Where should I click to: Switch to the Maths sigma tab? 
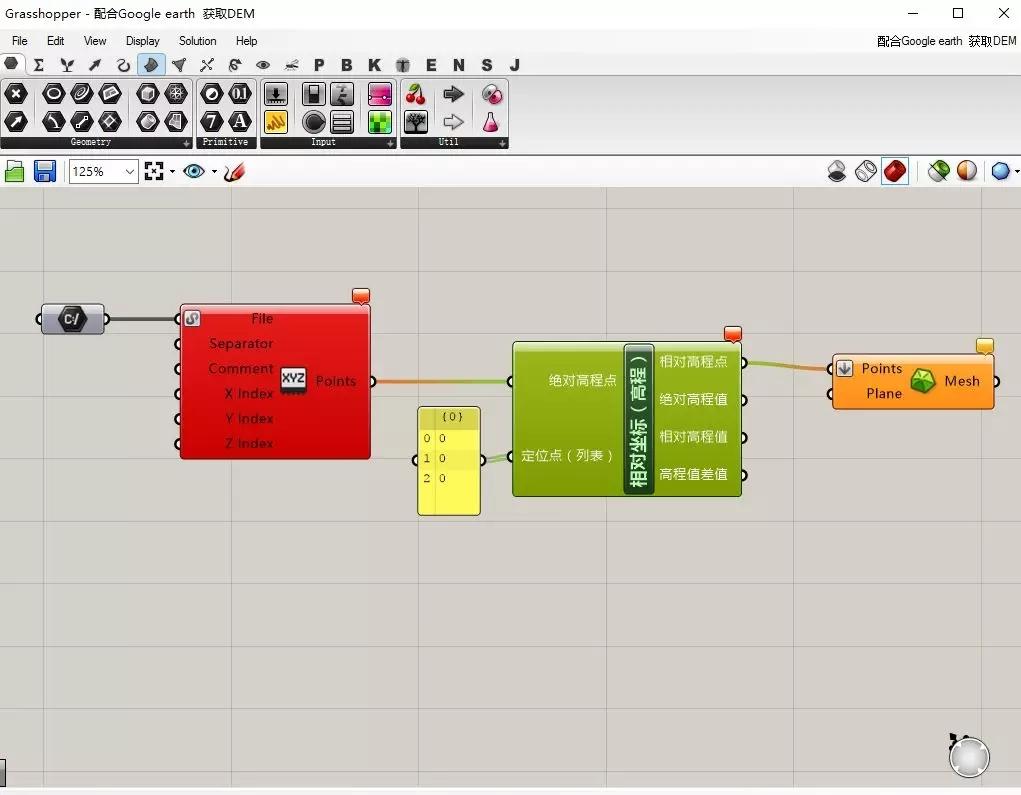click(x=38, y=65)
